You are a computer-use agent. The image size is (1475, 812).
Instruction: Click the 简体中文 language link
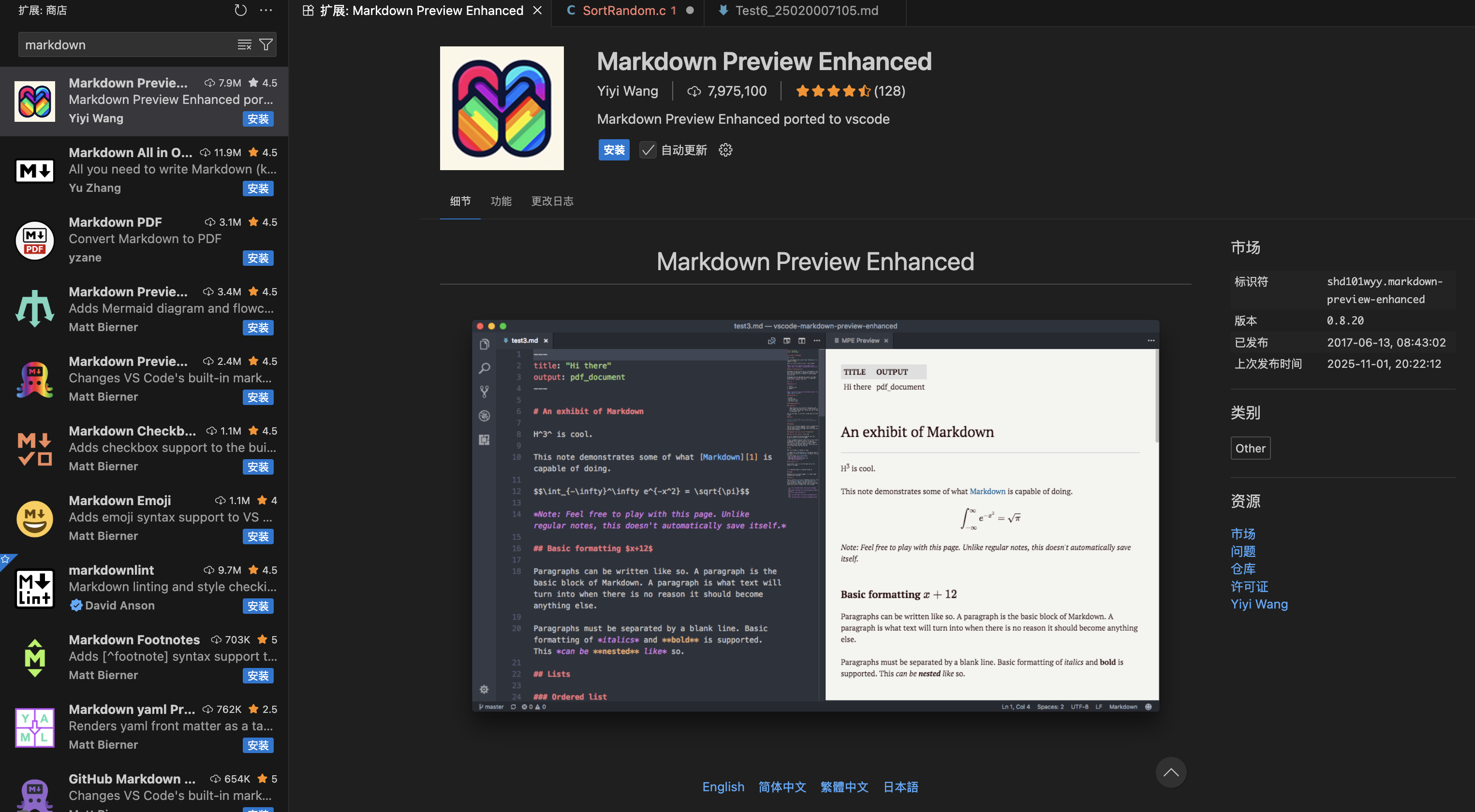coord(782,787)
